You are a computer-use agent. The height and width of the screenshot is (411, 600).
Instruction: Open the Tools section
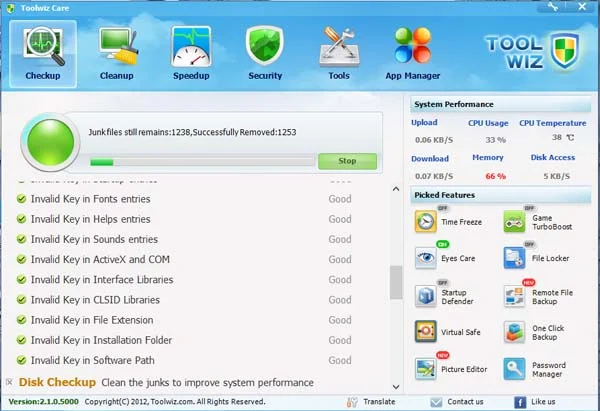click(x=339, y=54)
